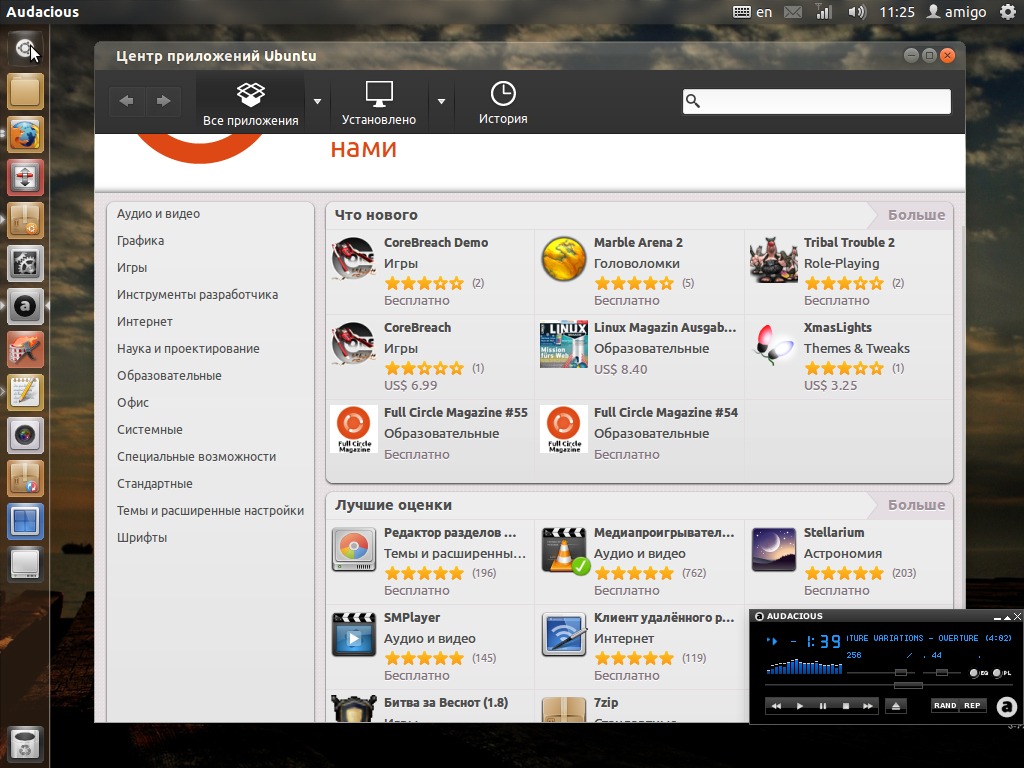The height and width of the screenshot is (768, 1024).
Task: Open the camera lens app in launcher
Action: [x=25, y=435]
